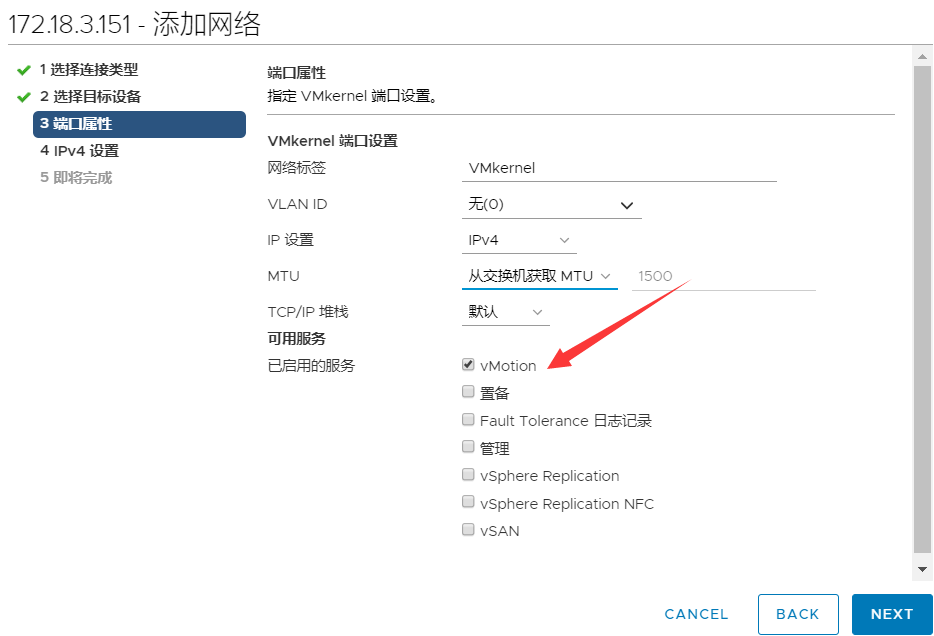Click the 172.18.3.151 - 添加网络 title
934x636 pixels.
(134, 24)
